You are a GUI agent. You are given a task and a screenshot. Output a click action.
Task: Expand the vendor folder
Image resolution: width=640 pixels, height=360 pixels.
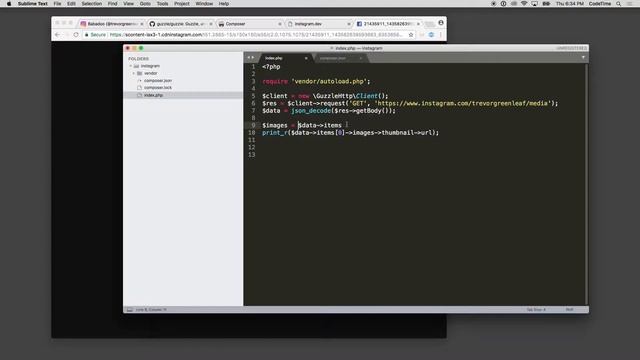pos(133,73)
